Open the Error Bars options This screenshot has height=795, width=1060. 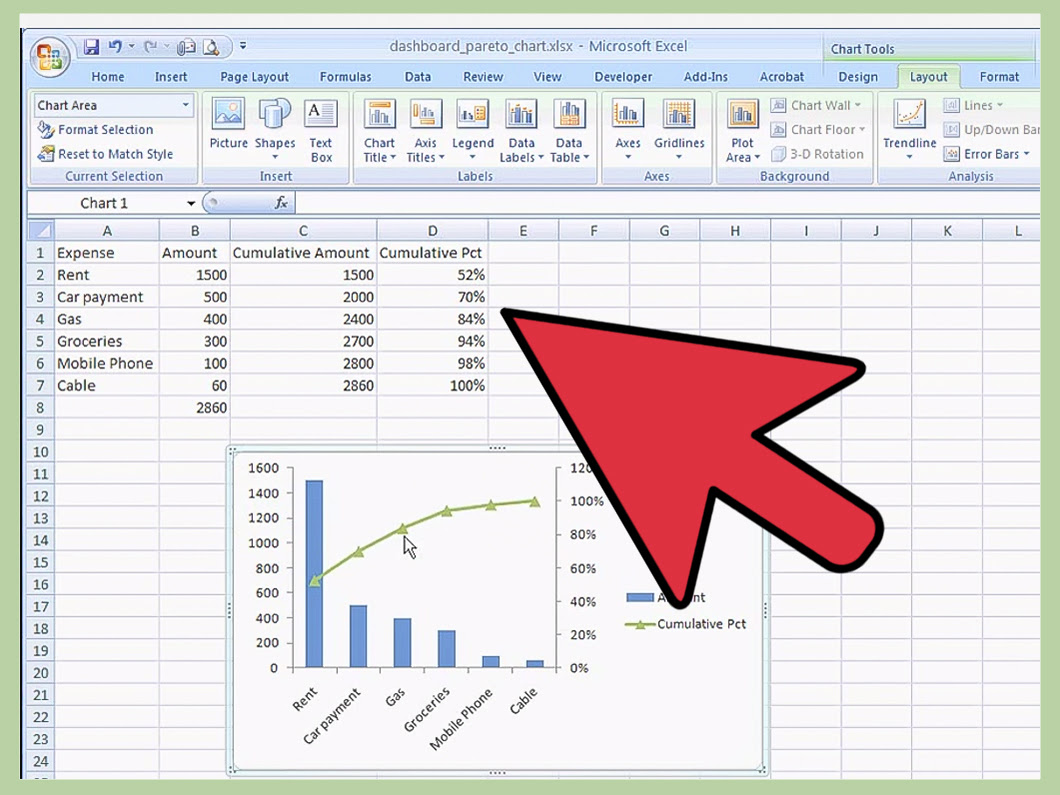coord(986,154)
